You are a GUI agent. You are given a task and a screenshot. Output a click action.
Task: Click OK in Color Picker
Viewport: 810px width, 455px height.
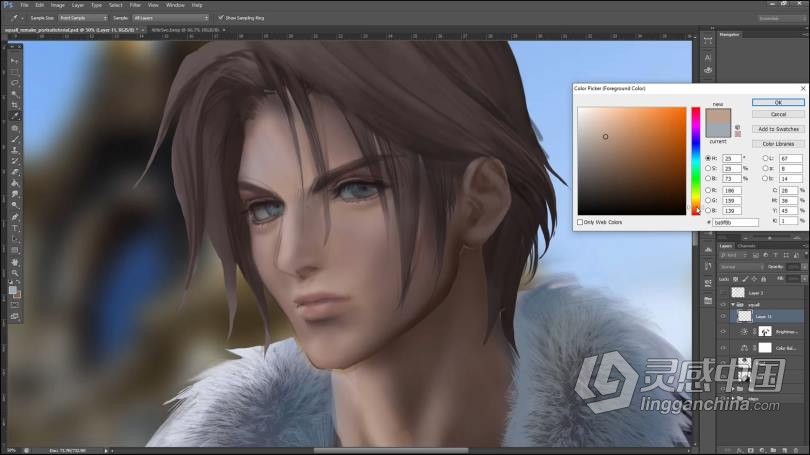pyautogui.click(x=778, y=102)
